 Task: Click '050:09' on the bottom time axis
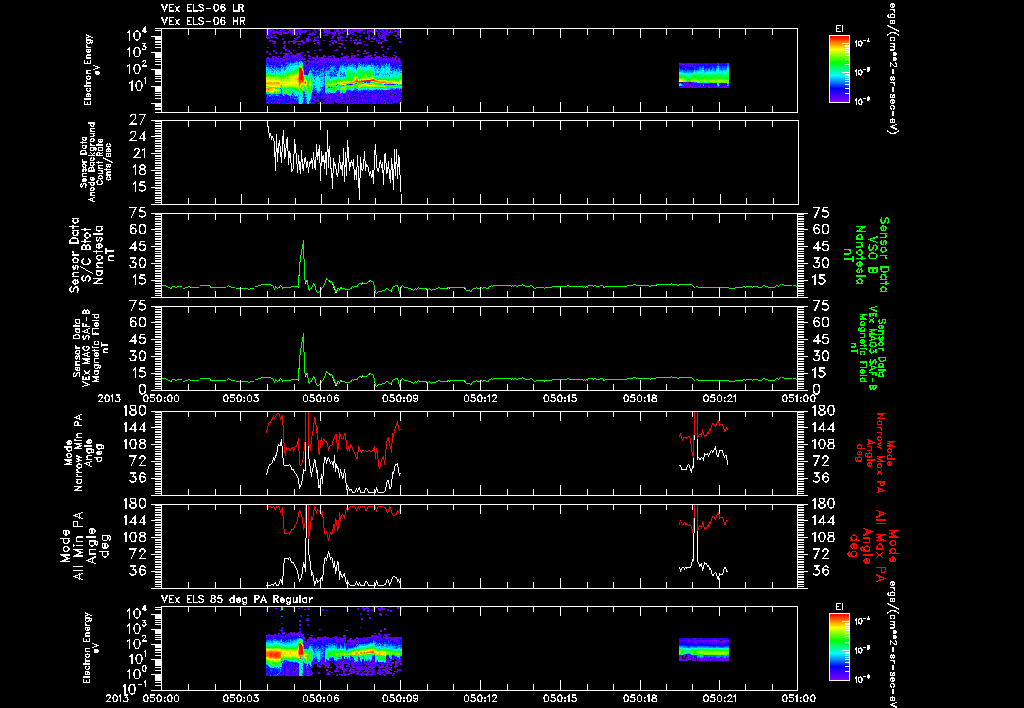(400, 698)
